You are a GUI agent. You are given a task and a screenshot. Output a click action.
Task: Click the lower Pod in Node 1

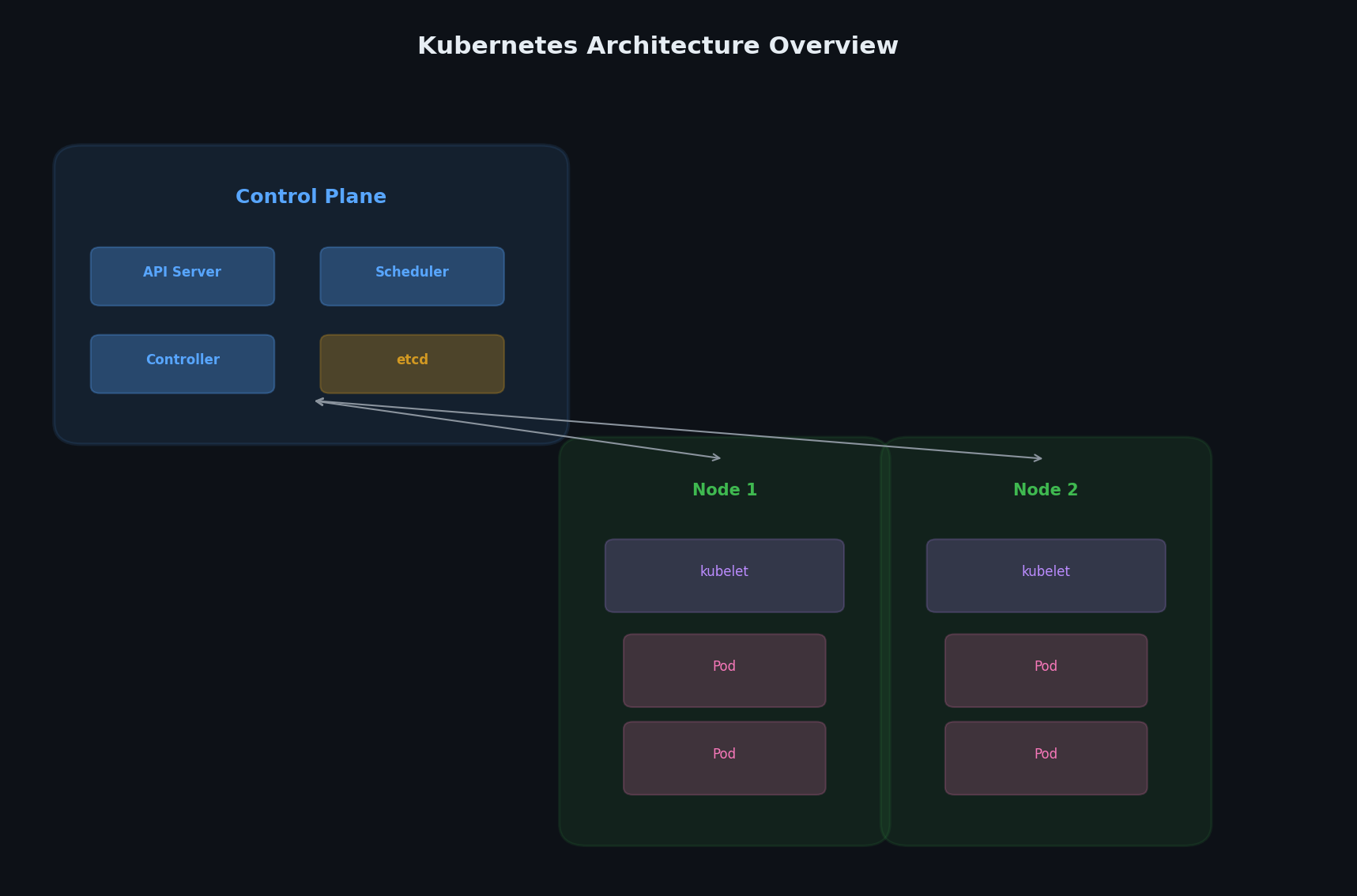click(x=725, y=759)
